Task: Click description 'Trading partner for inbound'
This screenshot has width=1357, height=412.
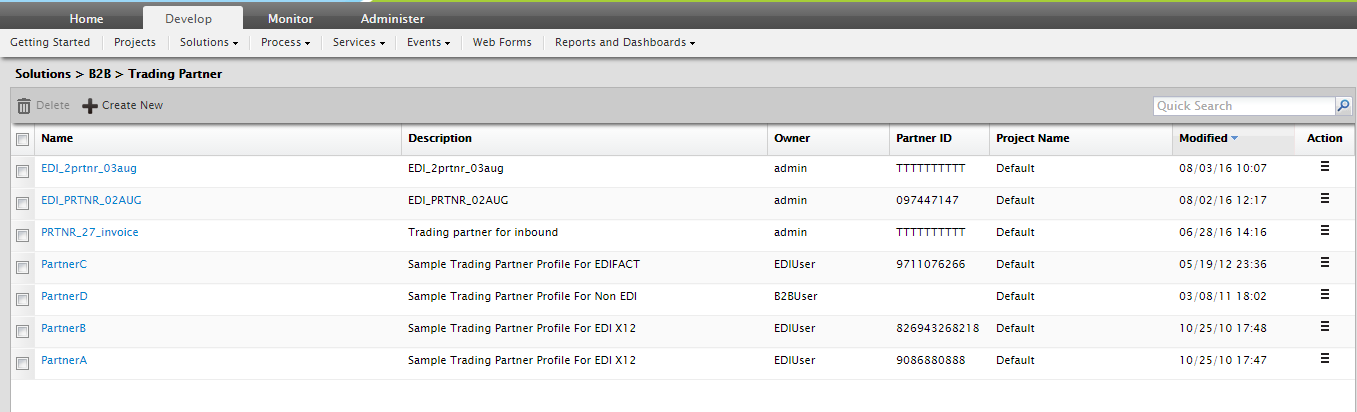Action: click(x=483, y=232)
